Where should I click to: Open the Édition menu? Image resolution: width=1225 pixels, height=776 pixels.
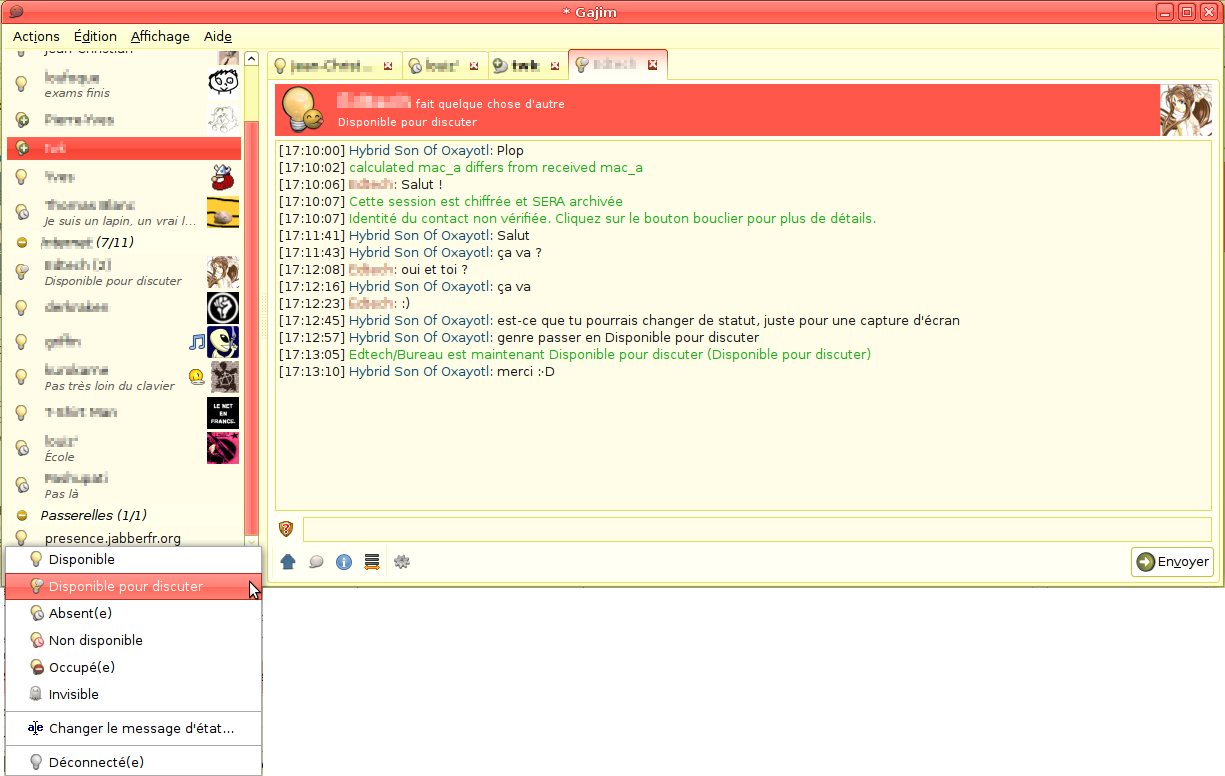pos(95,36)
